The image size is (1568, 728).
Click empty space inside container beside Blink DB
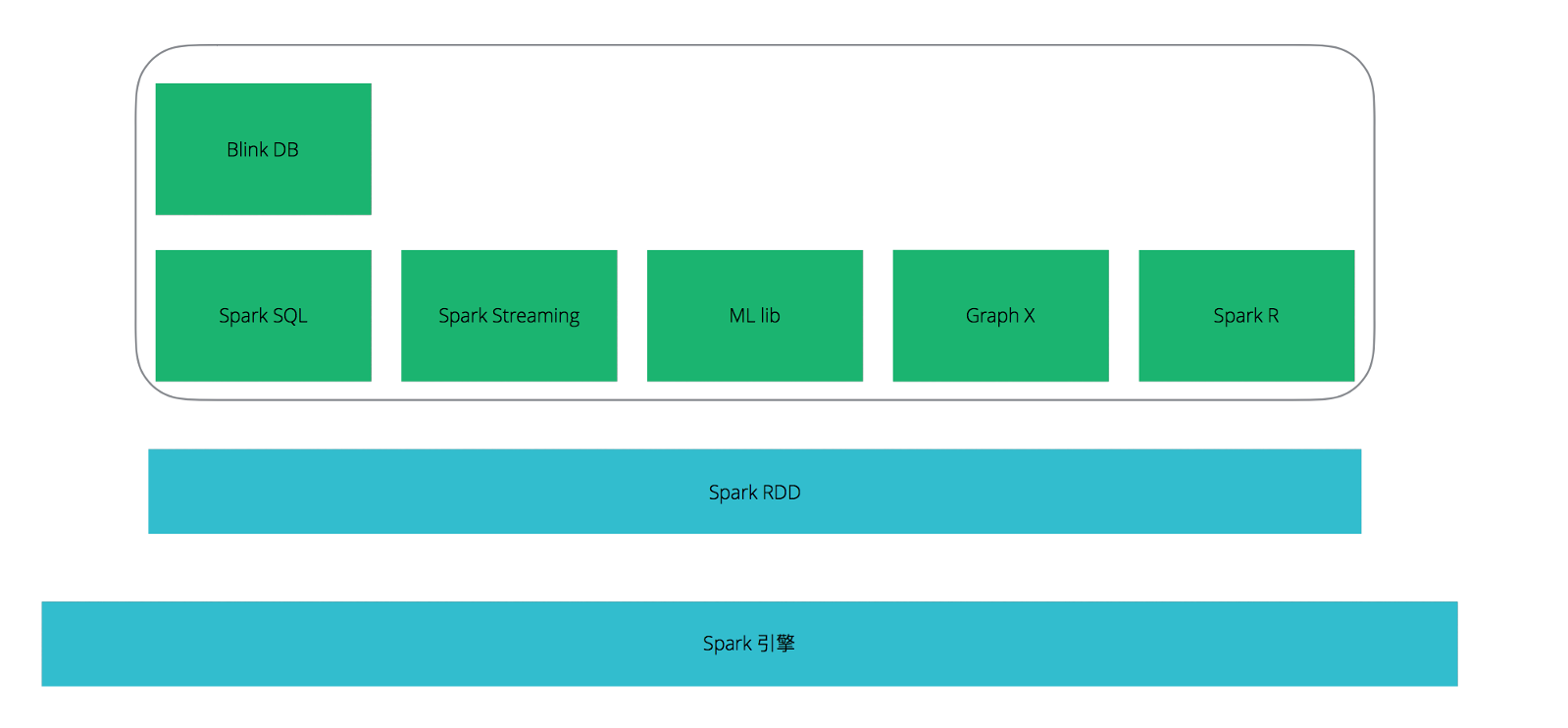pyautogui.click(x=863, y=147)
